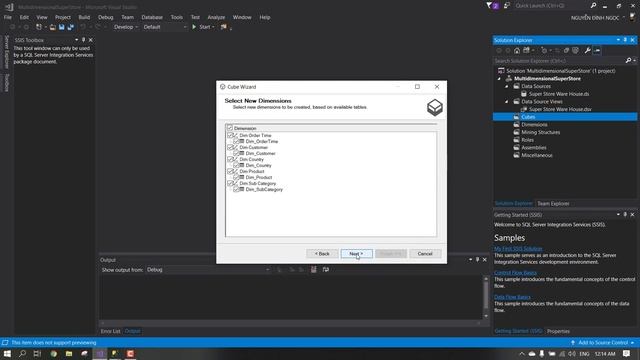The height and width of the screenshot is (360, 640).
Task: Cancel the Cube Wizard
Action: (x=425, y=253)
